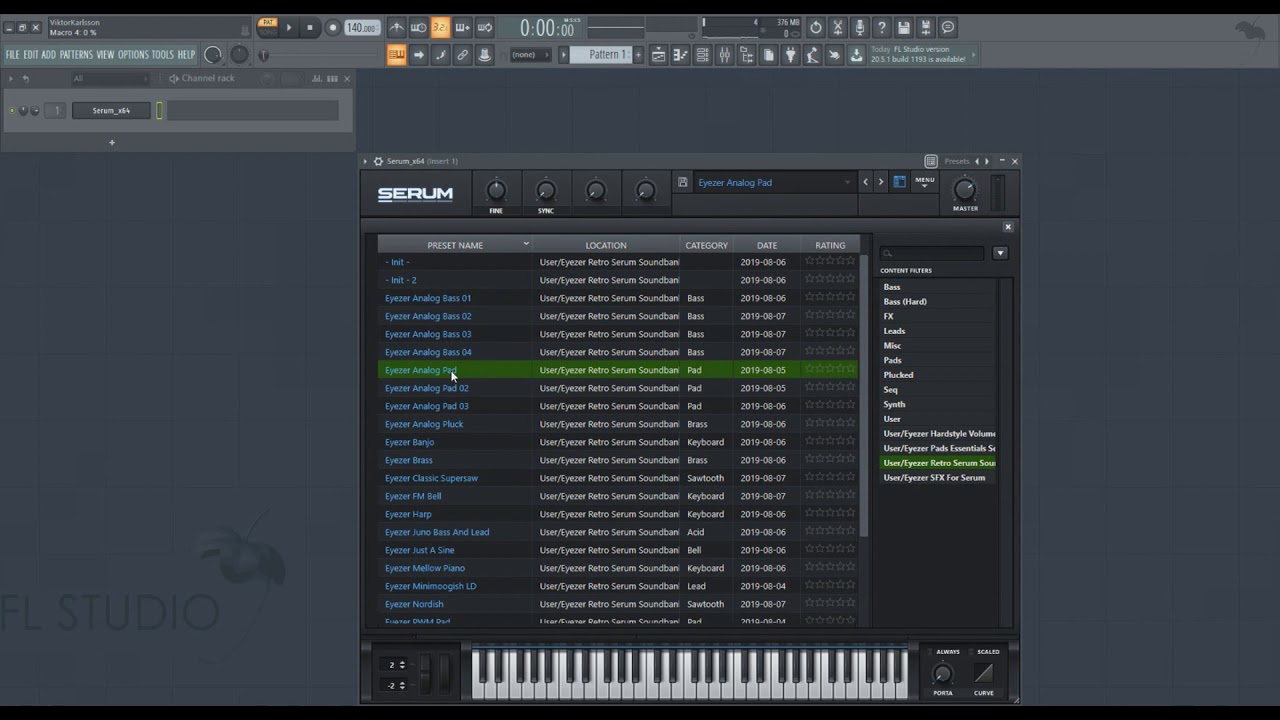
Task: Adjust the FINE tune knob
Action: tap(496, 190)
